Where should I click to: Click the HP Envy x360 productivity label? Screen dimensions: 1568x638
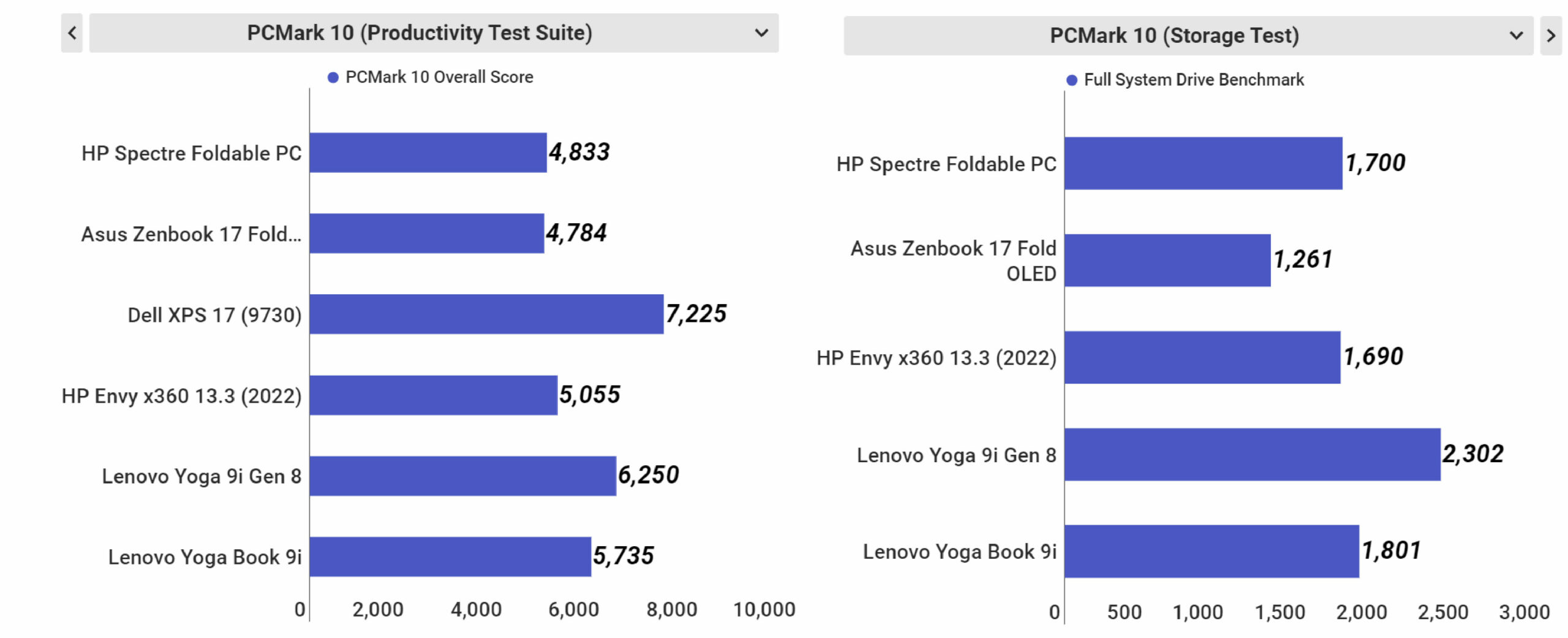[x=181, y=396]
